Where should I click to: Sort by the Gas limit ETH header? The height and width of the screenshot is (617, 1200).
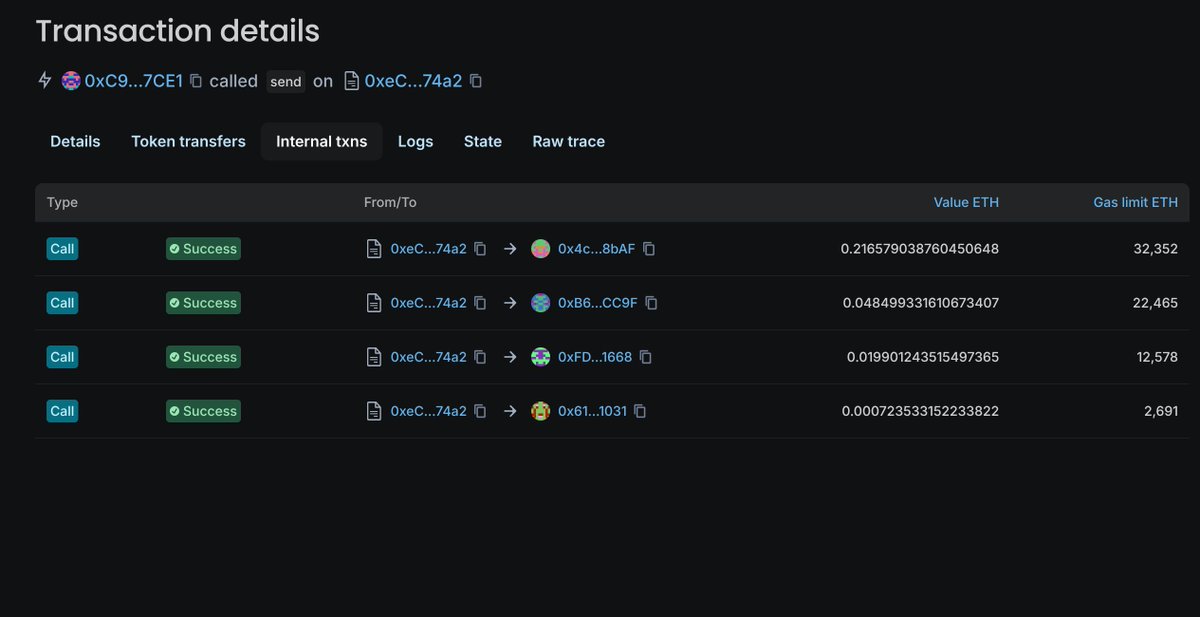point(1135,202)
